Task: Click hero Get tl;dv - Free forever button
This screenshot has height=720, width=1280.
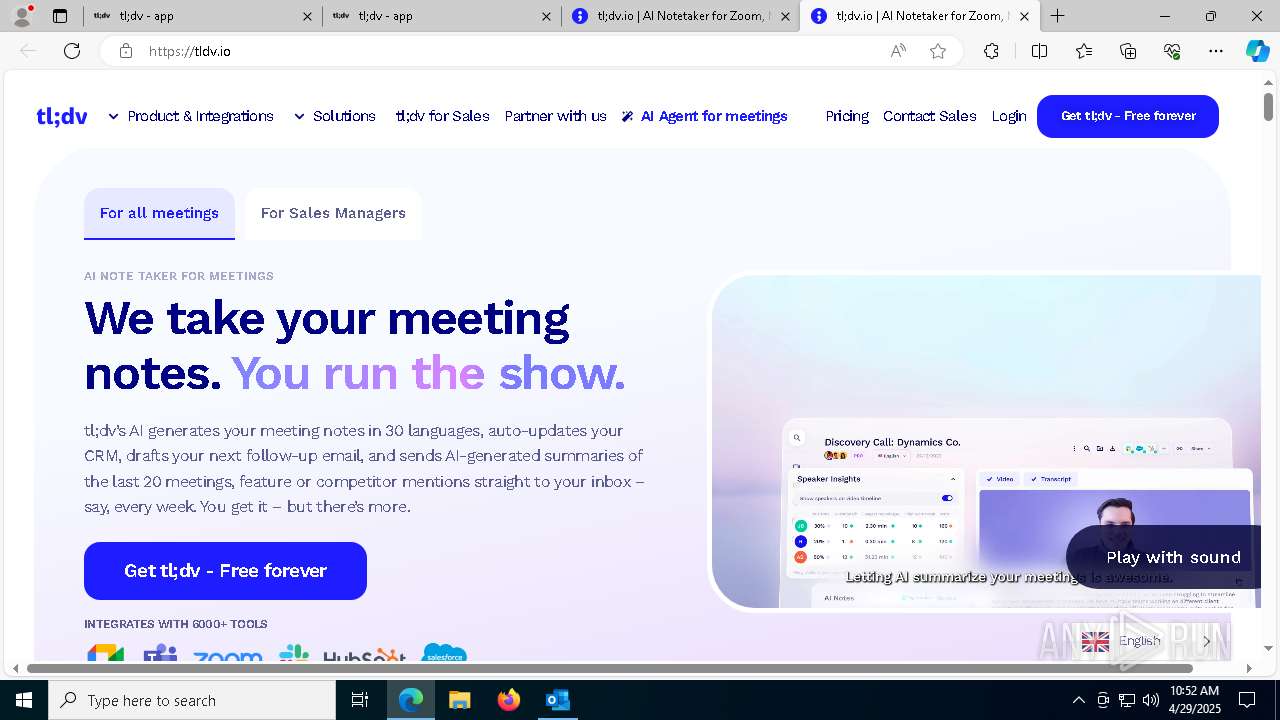Action: [x=225, y=571]
